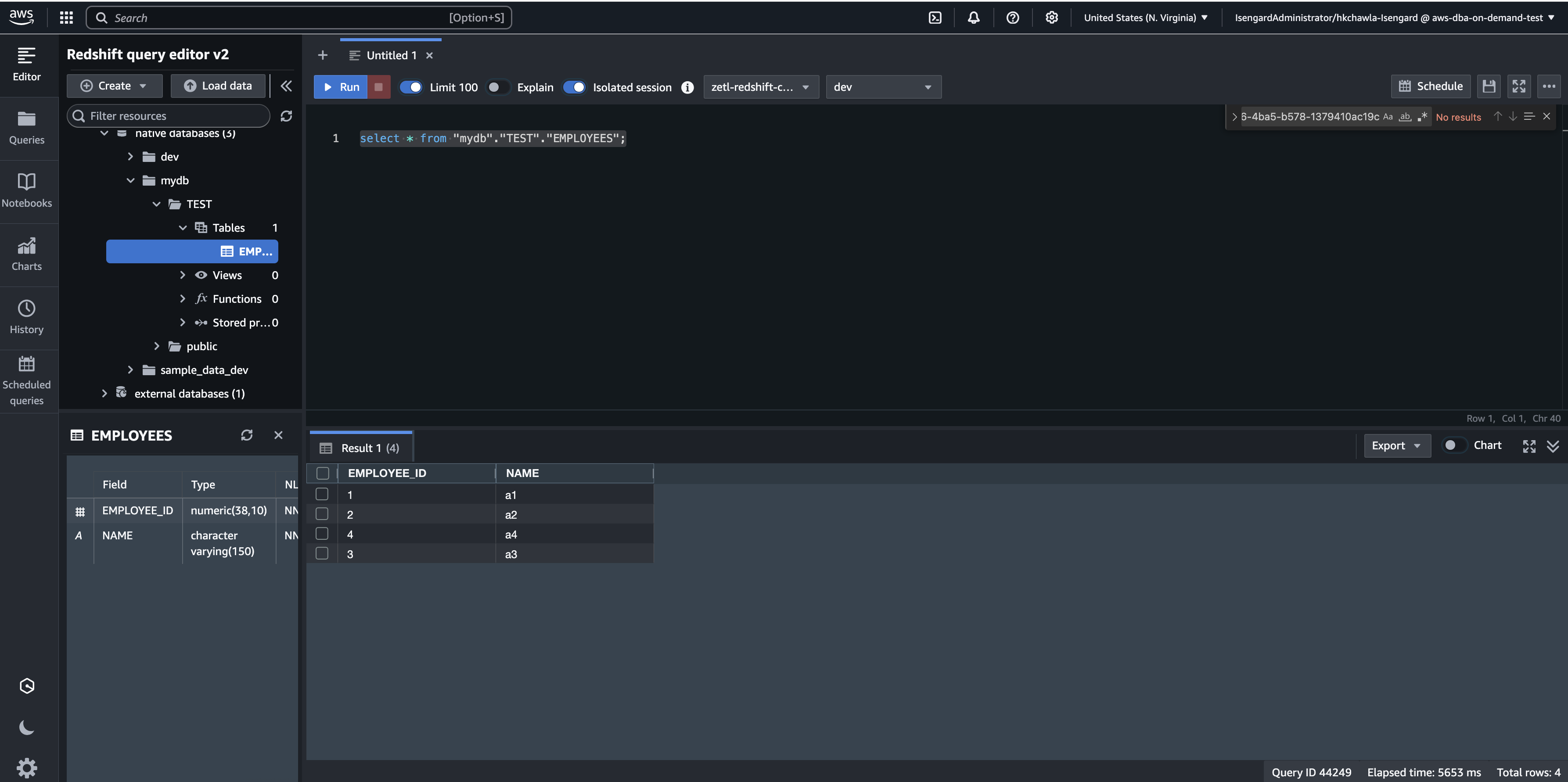Select the EMP... table in the tree
1568x782 pixels.
click(x=192, y=251)
